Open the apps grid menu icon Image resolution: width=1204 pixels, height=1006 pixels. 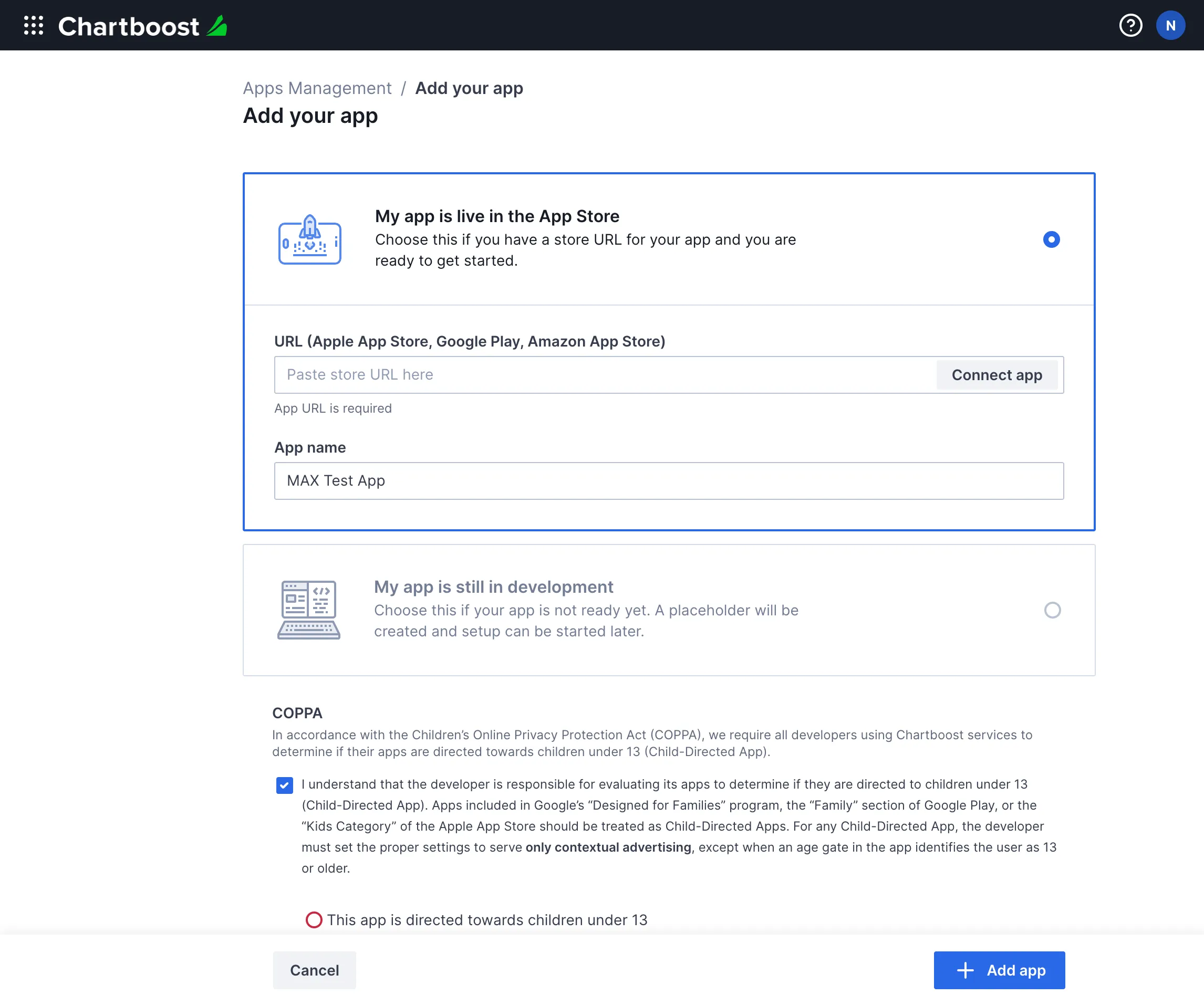point(33,25)
